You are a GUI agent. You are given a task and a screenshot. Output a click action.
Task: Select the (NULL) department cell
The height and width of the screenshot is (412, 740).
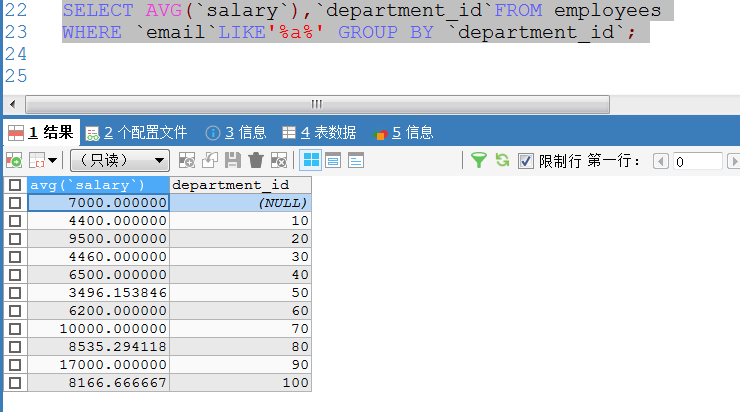pos(240,203)
